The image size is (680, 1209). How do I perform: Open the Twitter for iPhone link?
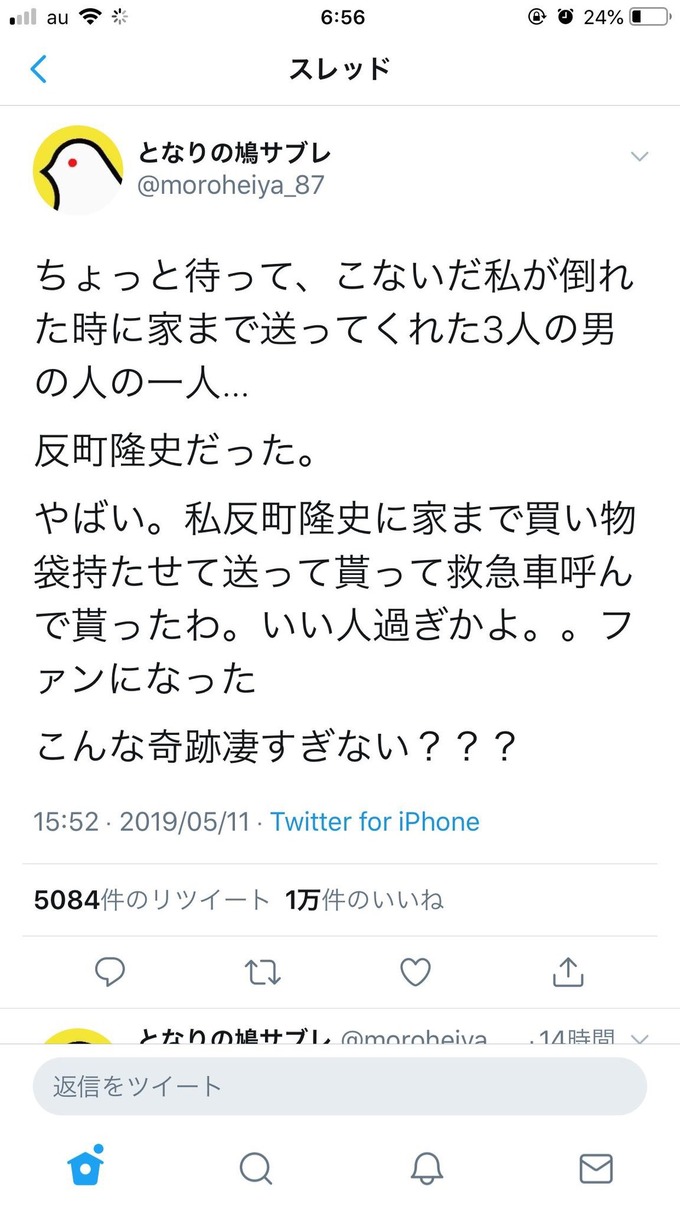(x=375, y=822)
